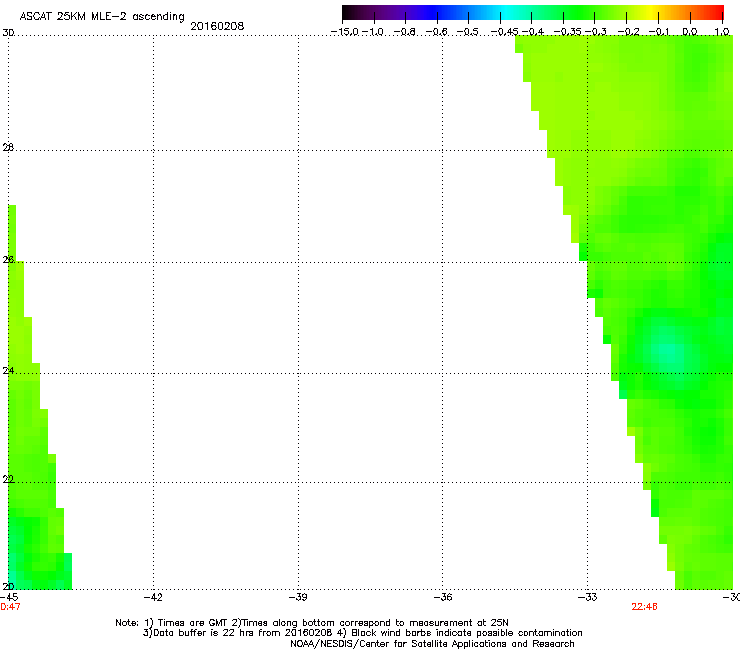The width and height of the screenshot is (740, 650).
Task: Click the -0.2 colorbar tick label
Action: pyautogui.click(x=628, y=32)
